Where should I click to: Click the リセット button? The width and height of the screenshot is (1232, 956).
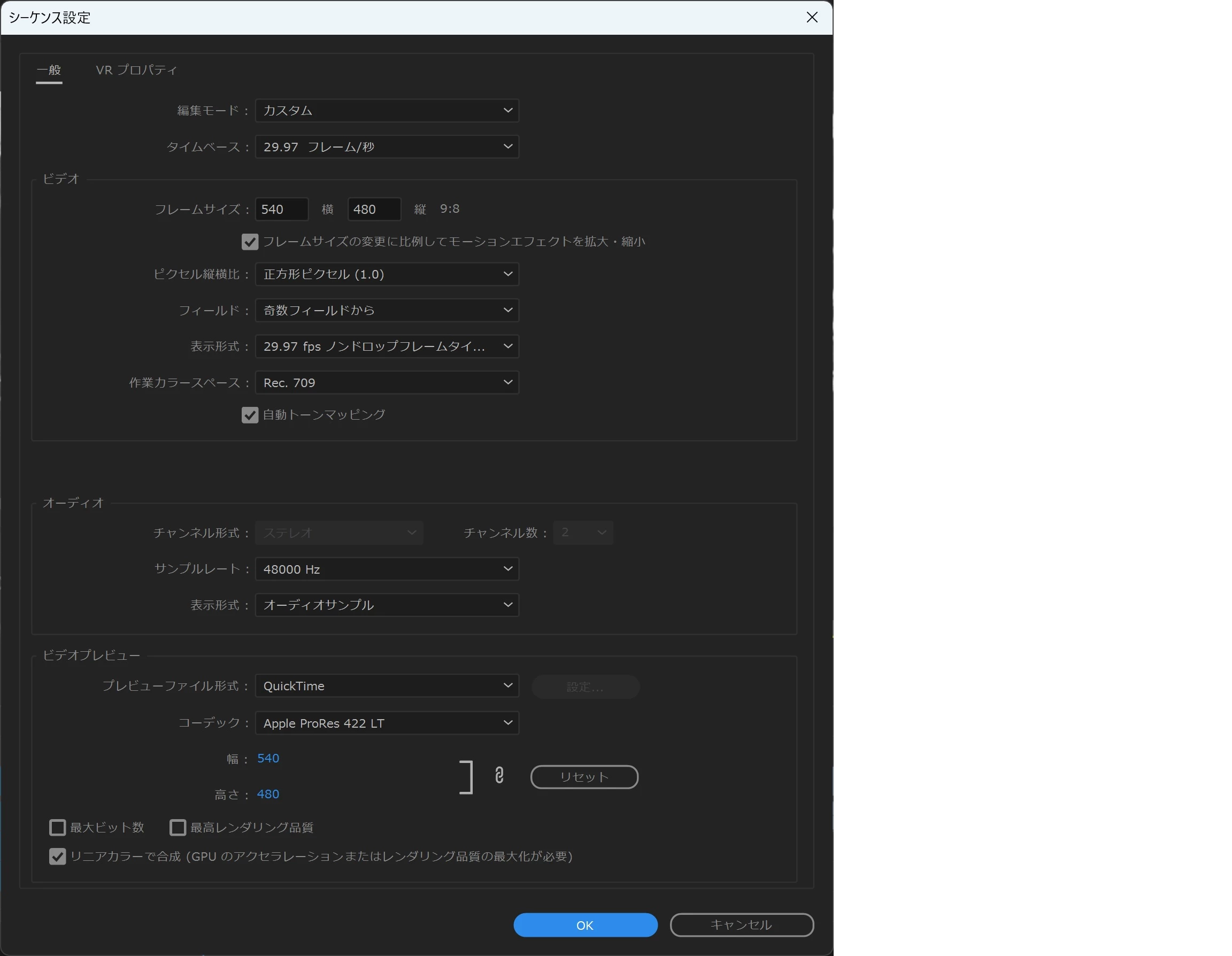pyautogui.click(x=584, y=777)
